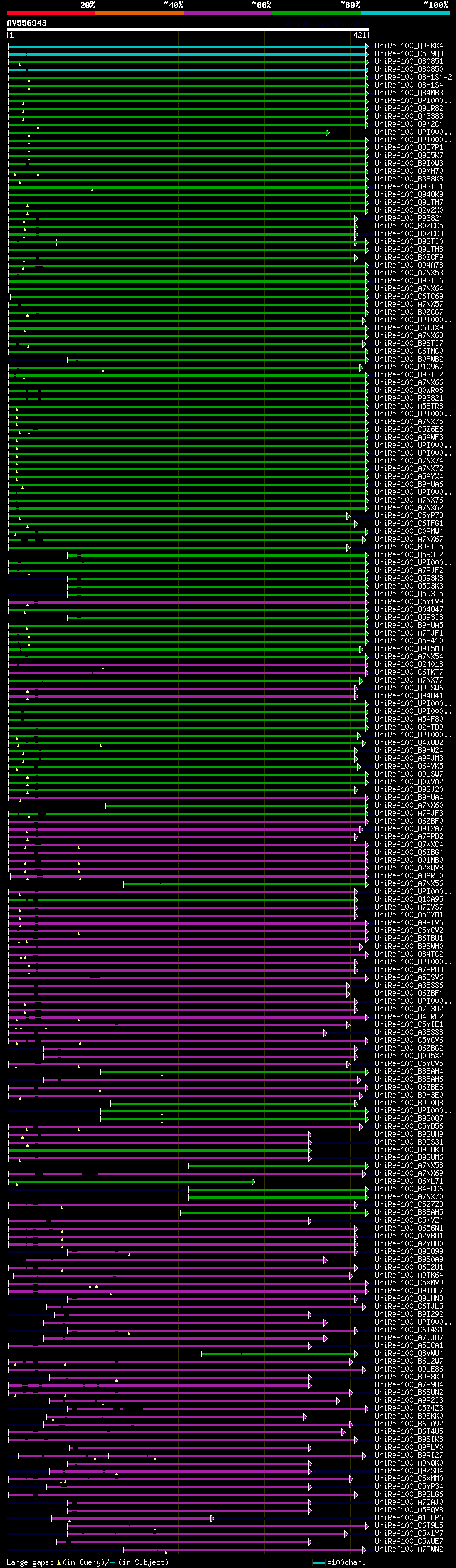Viewport: 456px width, 1568px height.
Task: Click label UniRef100_Q3E7P1
Action: (x=409, y=147)
